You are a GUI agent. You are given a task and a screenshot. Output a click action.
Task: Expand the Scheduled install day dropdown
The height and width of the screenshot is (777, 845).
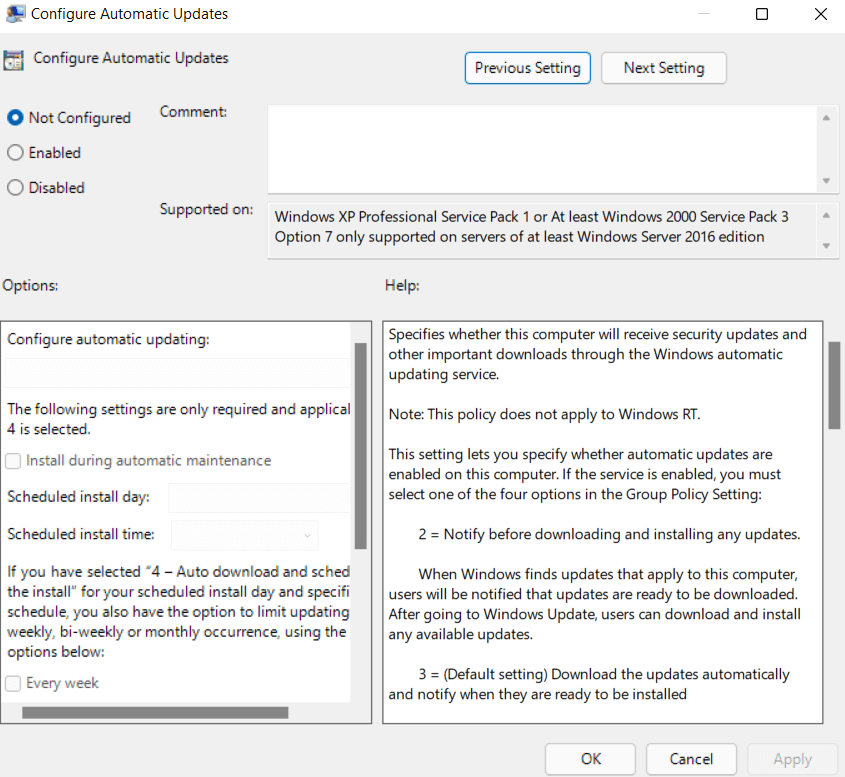click(x=258, y=498)
